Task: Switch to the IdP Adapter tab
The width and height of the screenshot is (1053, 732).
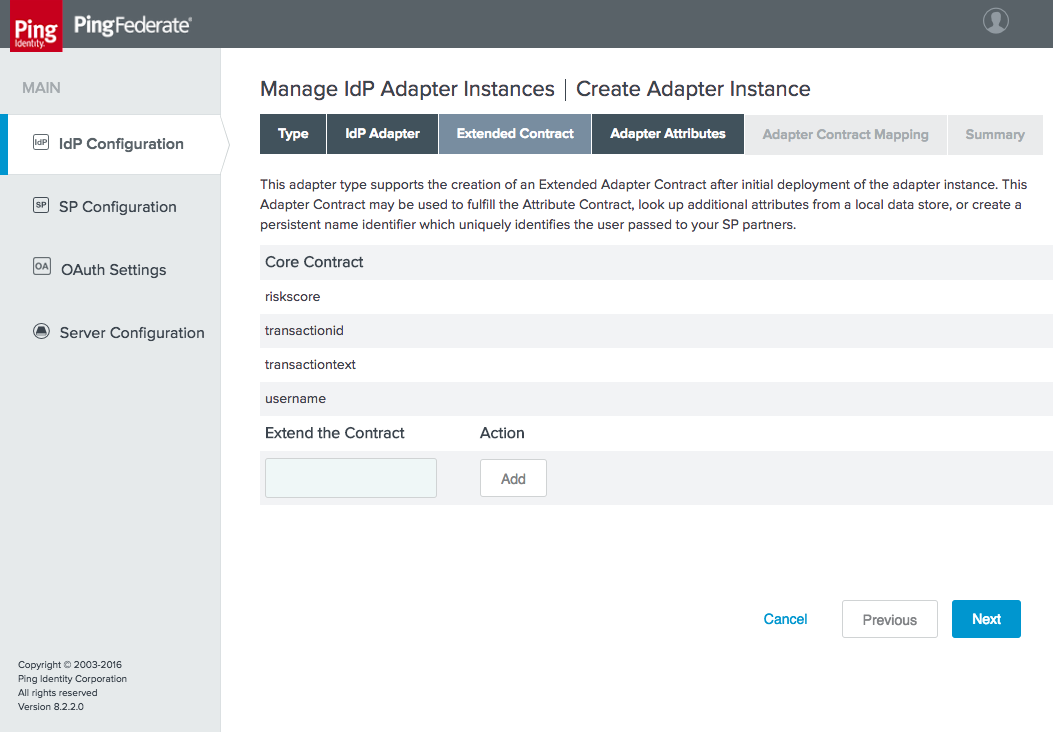Action: click(x=382, y=134)
